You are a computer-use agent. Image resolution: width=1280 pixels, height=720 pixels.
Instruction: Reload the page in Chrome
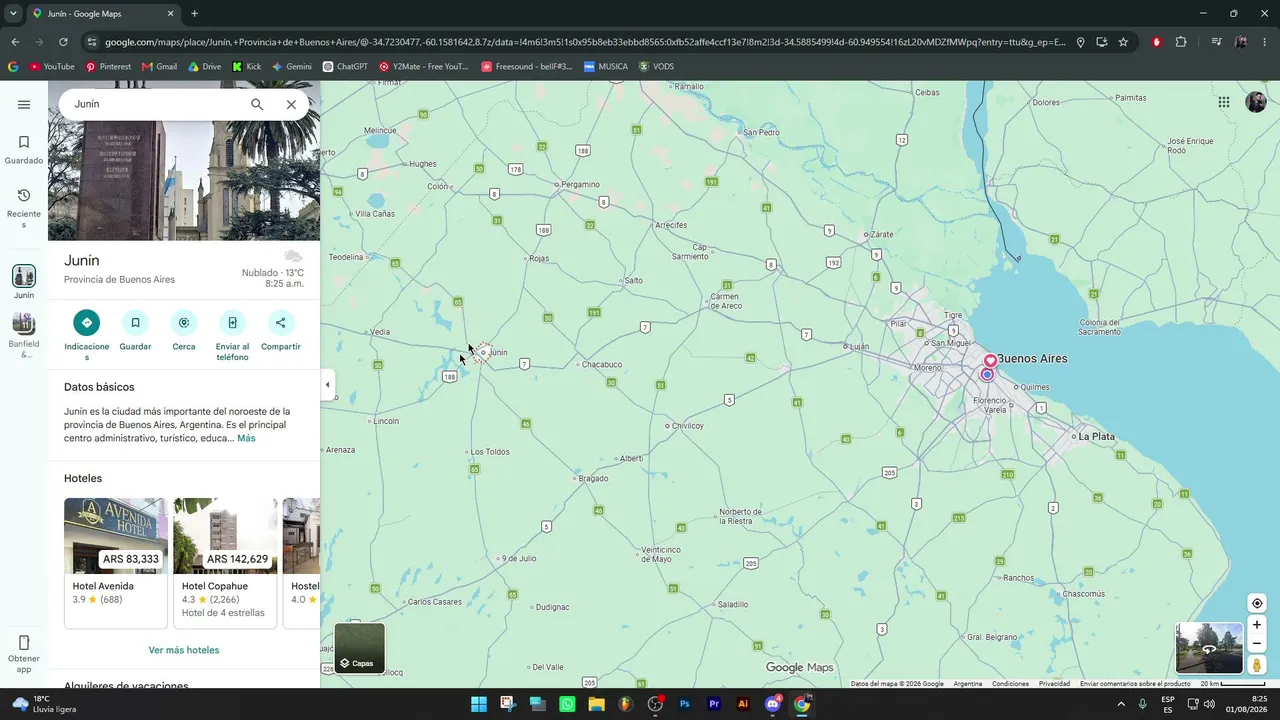[x=63, y=42]
